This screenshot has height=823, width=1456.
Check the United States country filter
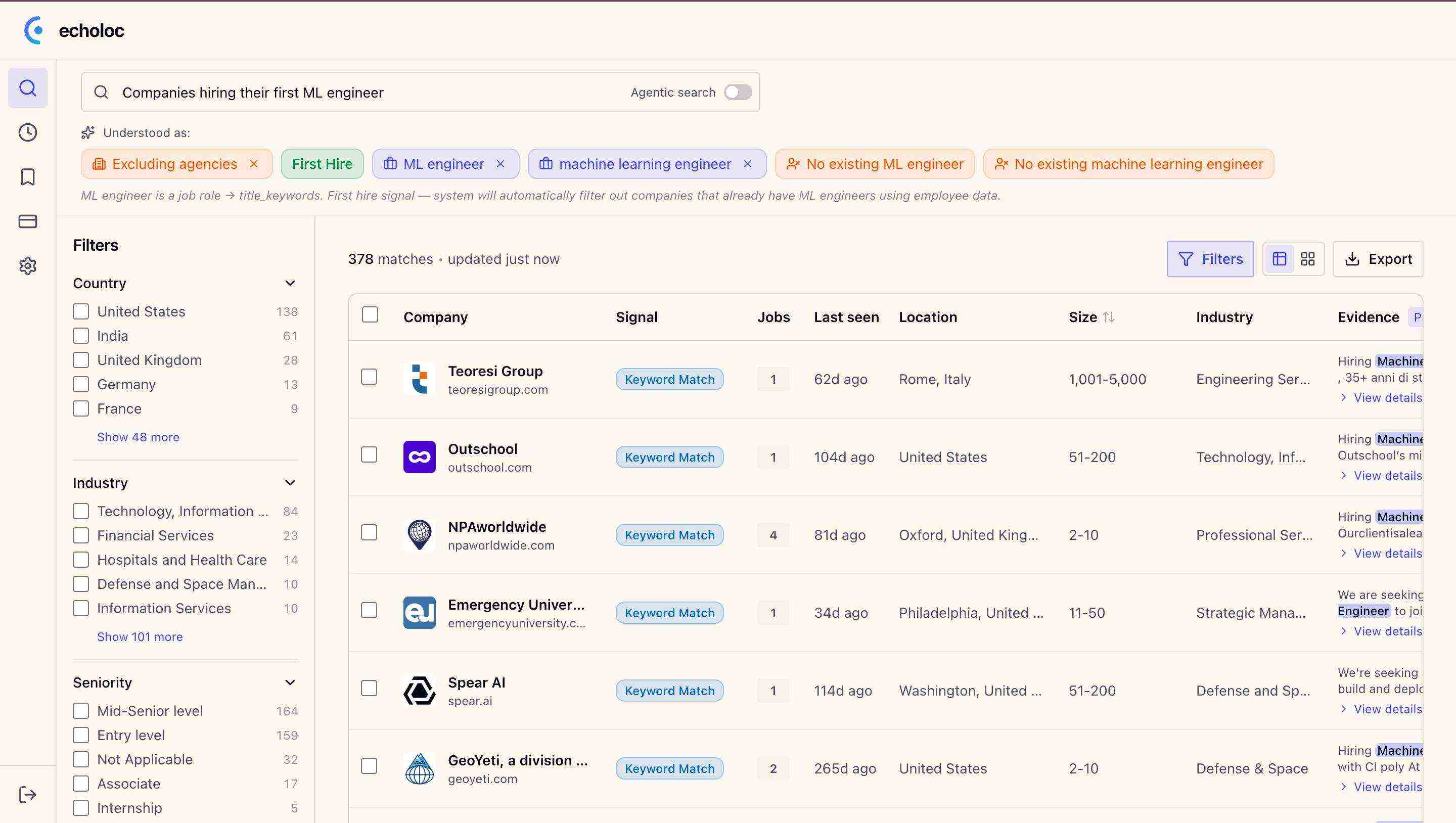[x=81, y=311]
